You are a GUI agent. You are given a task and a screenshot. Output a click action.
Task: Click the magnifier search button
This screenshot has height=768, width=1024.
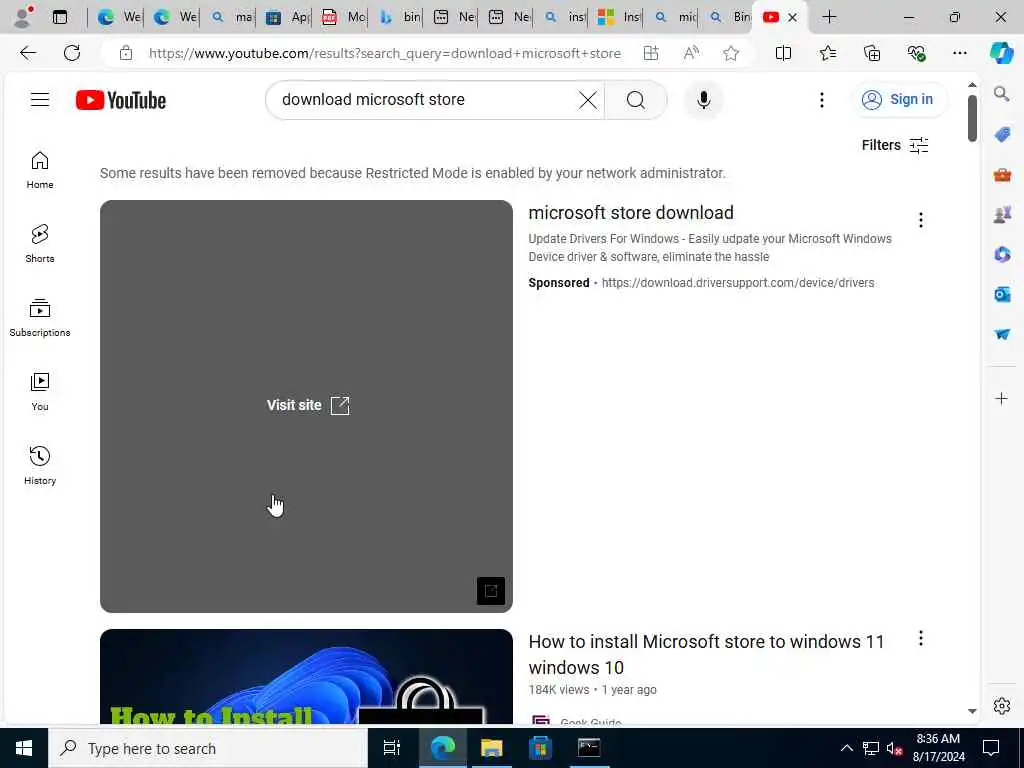pos(636,100)
